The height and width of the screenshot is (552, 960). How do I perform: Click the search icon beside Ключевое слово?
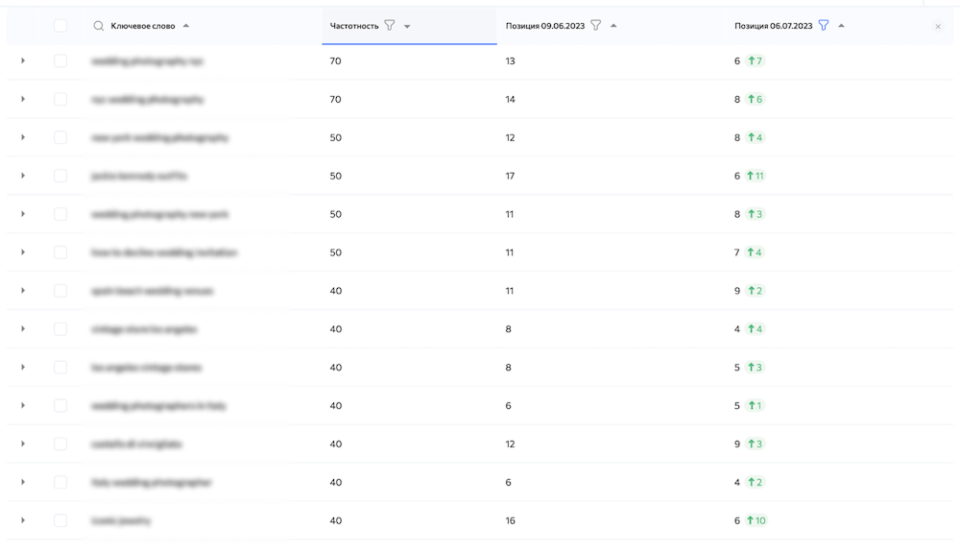[98, 26]
